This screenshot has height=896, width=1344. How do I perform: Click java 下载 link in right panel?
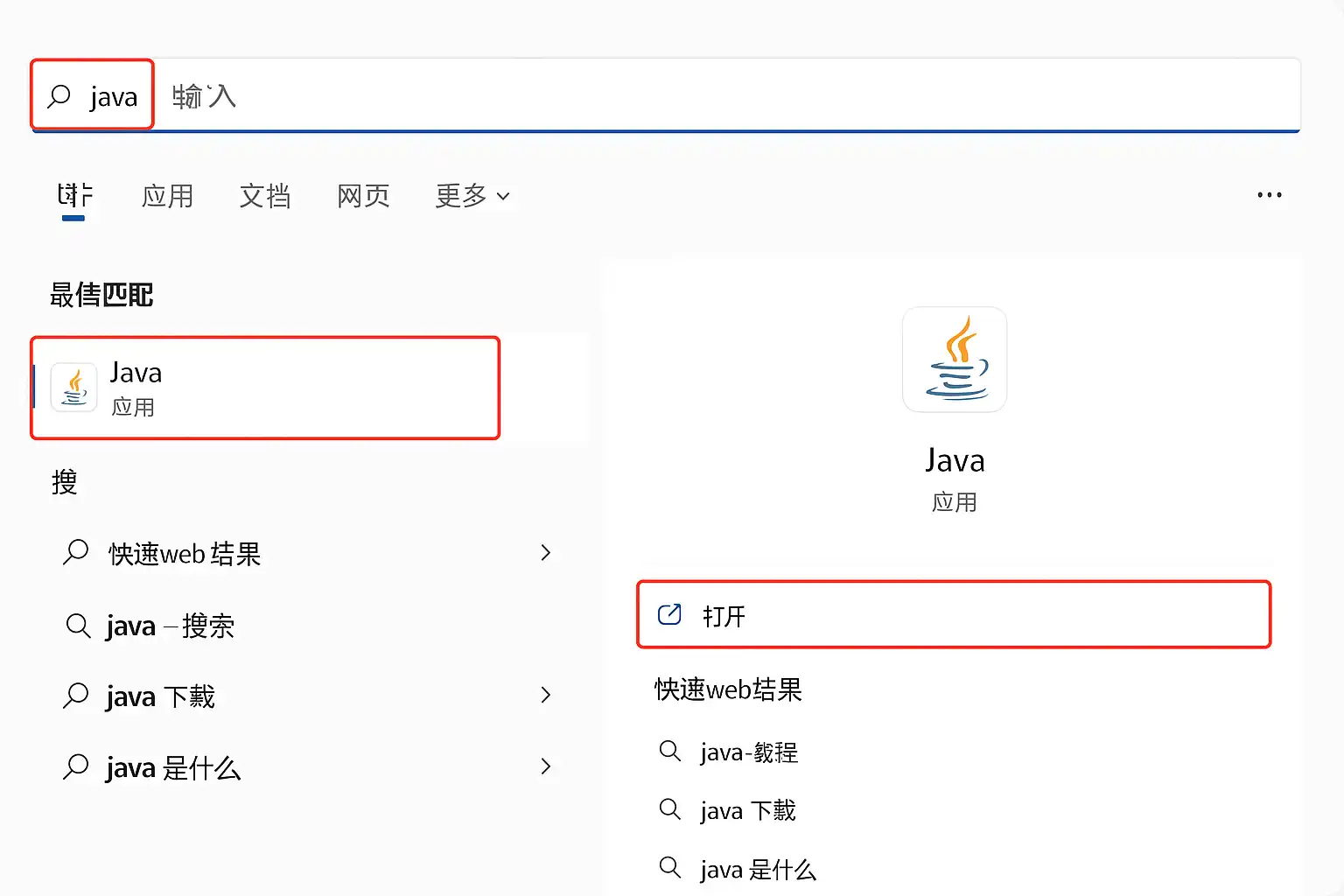pos(748,811)
